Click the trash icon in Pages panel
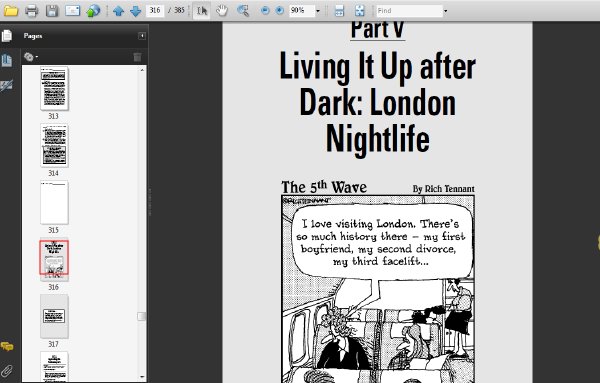600x383 pixels. click(137, 57)
